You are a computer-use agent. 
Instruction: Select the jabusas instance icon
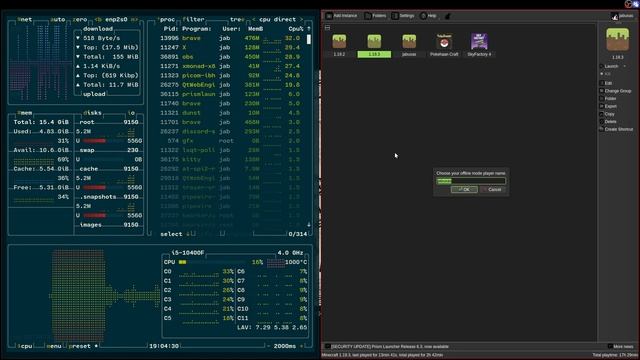(x=409, y=41)
